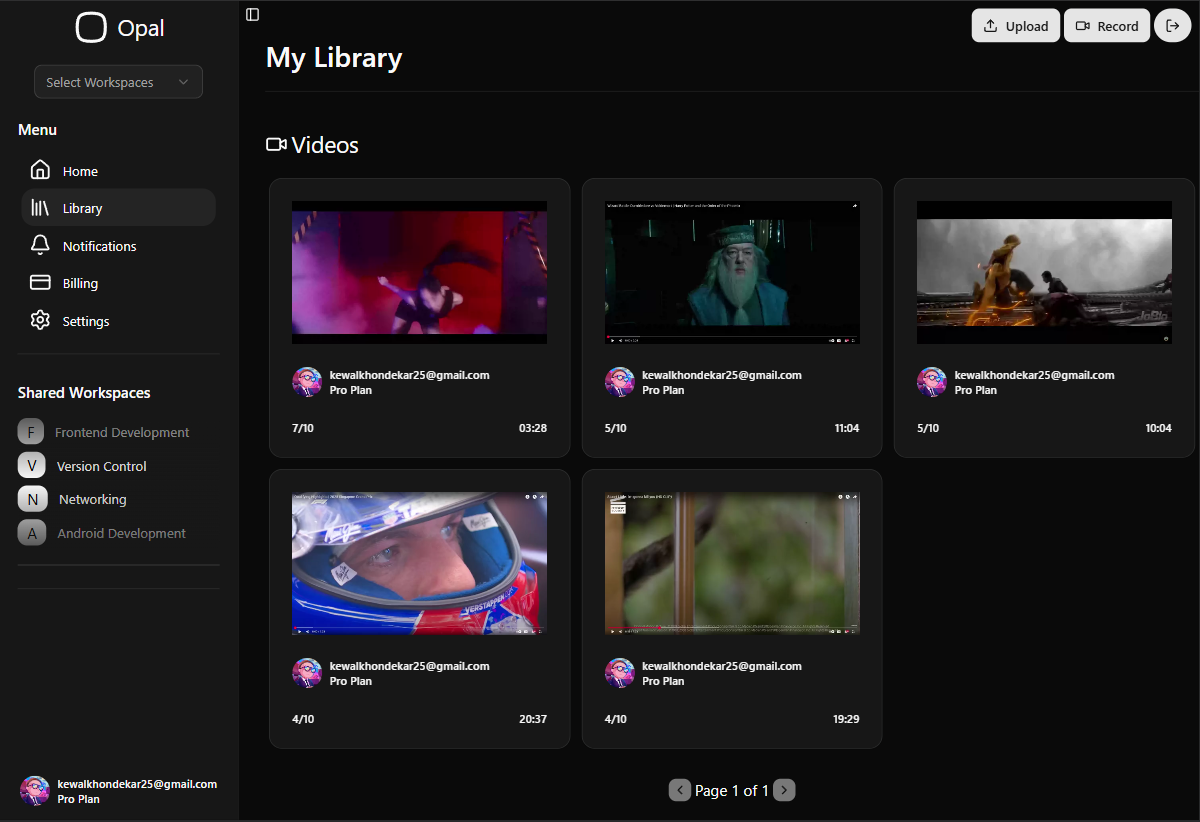
Task: Click the '11:04' duration label
Action: pos(847,428)
